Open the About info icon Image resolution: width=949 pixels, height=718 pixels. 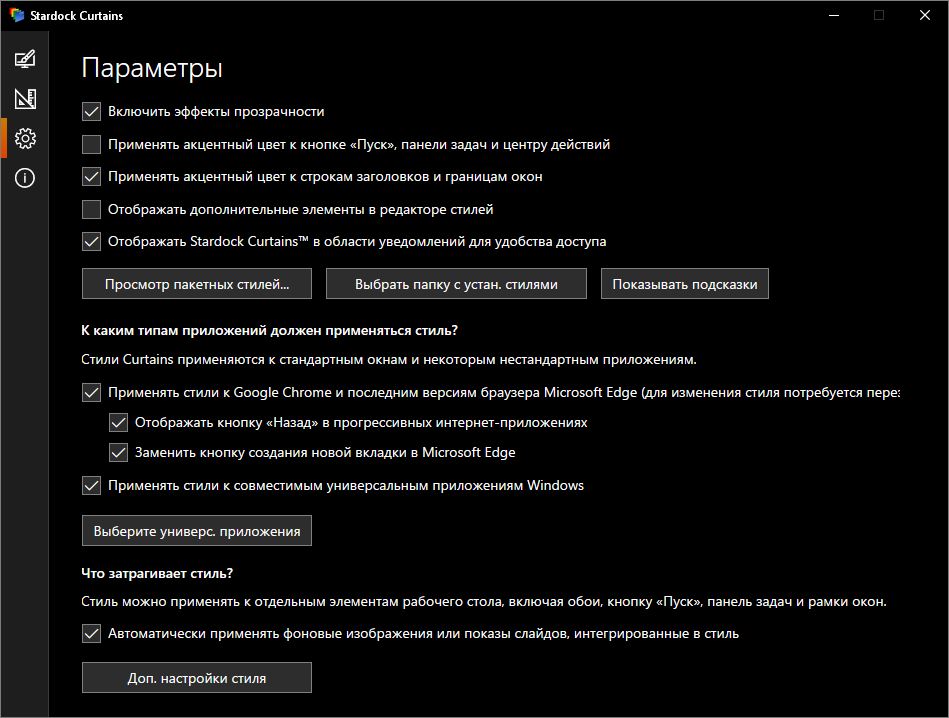(25, 179)
